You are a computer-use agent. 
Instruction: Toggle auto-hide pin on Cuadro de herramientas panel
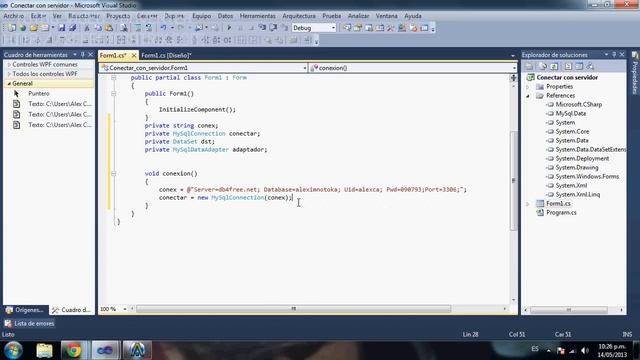83,54
